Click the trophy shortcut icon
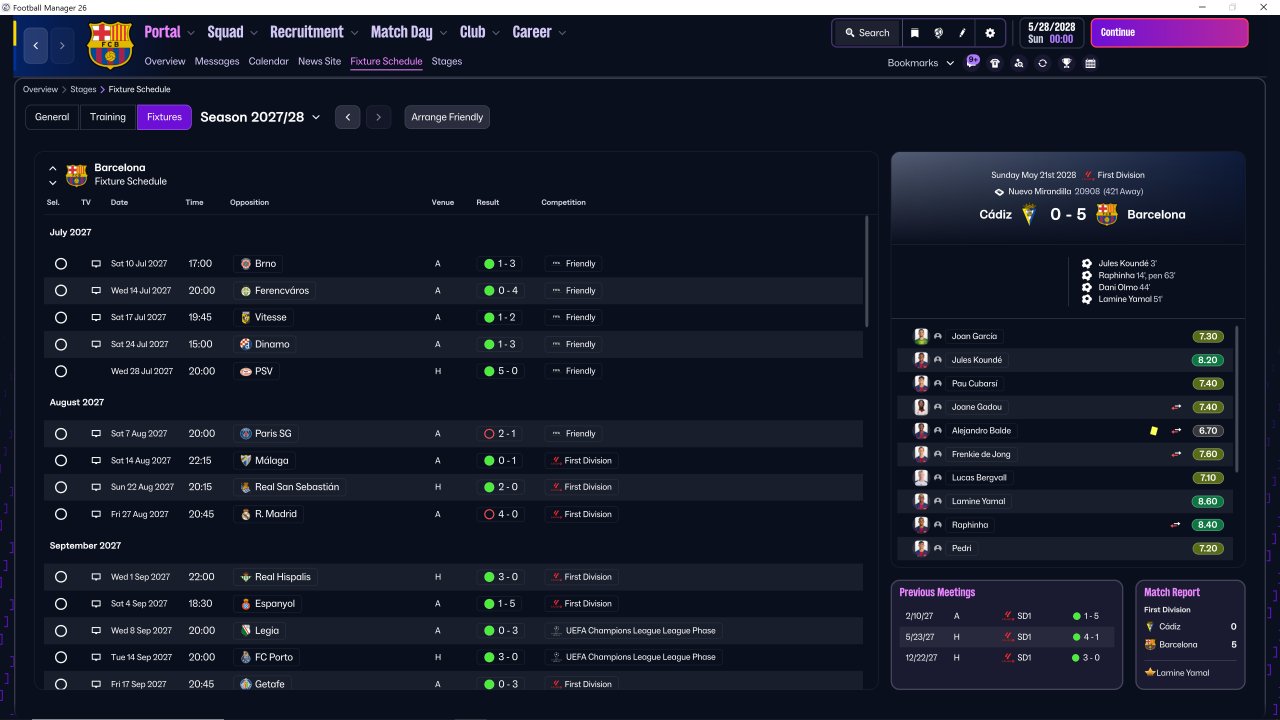1280x720 pixels. [1067, 63]
